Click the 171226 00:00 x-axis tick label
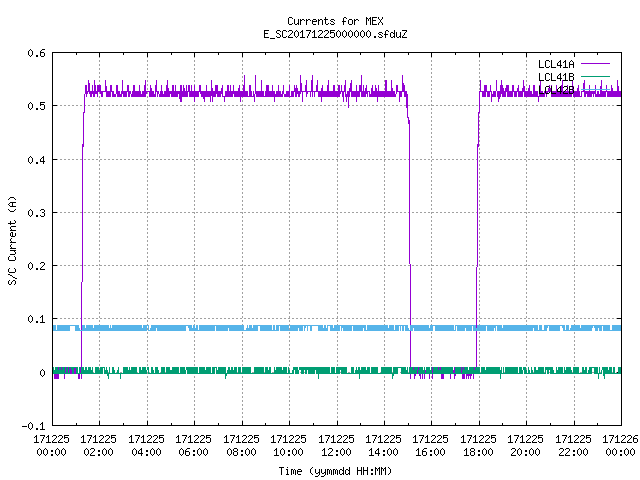The image size is (640, 480). click(x=620, y=446)
